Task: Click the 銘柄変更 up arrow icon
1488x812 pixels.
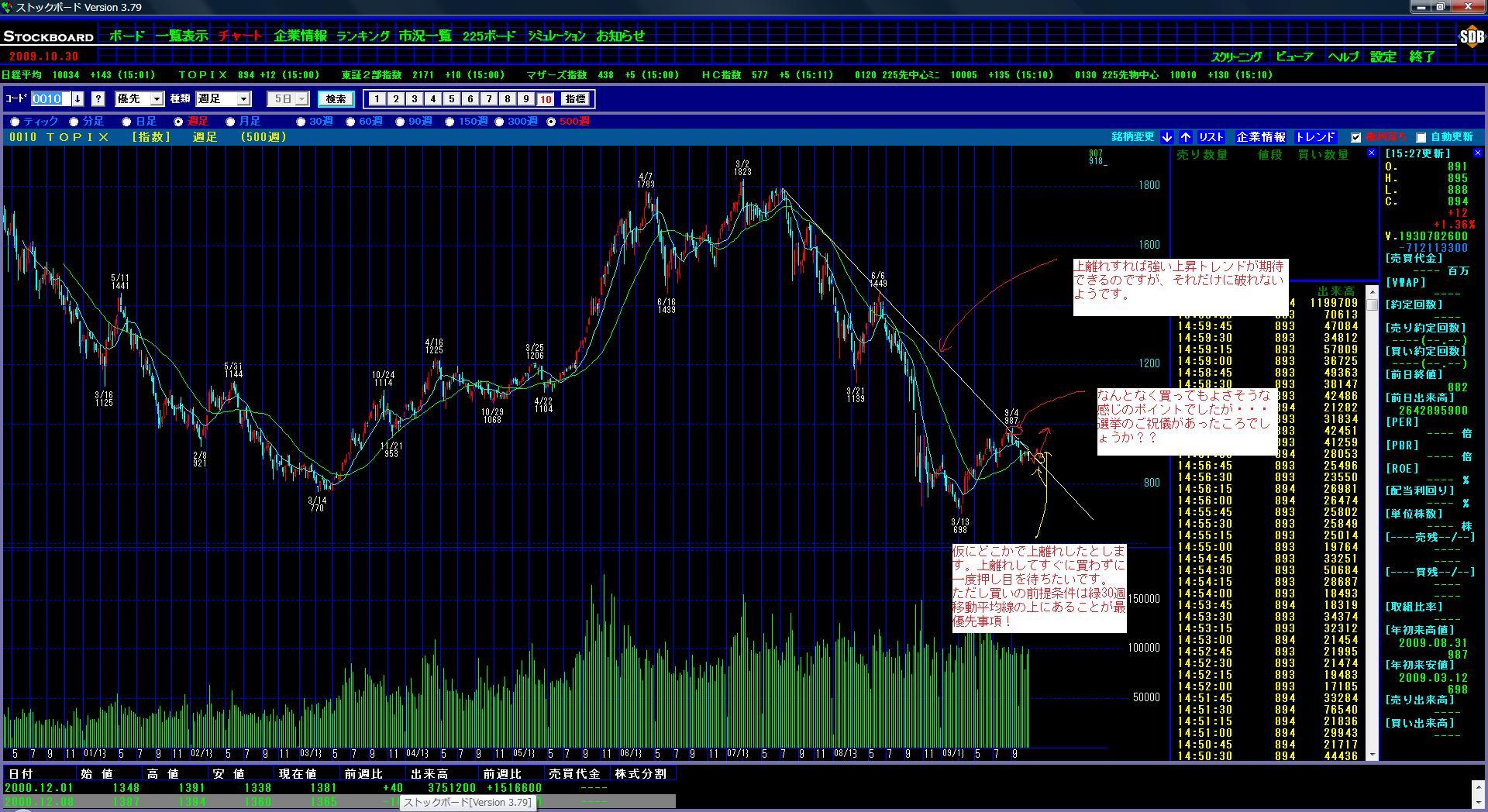Action: (1186, 137)
